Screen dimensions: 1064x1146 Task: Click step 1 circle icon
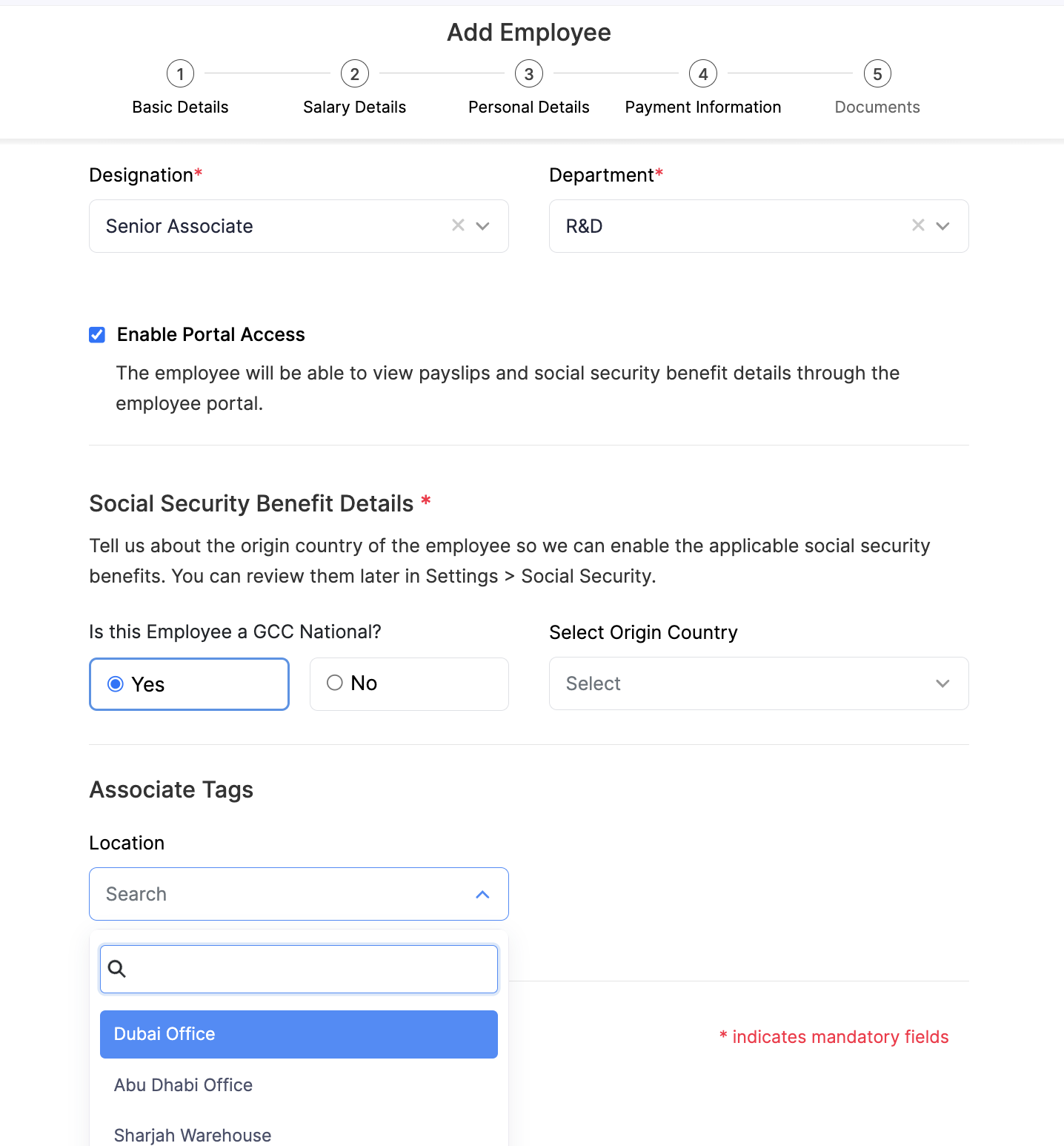180,74
